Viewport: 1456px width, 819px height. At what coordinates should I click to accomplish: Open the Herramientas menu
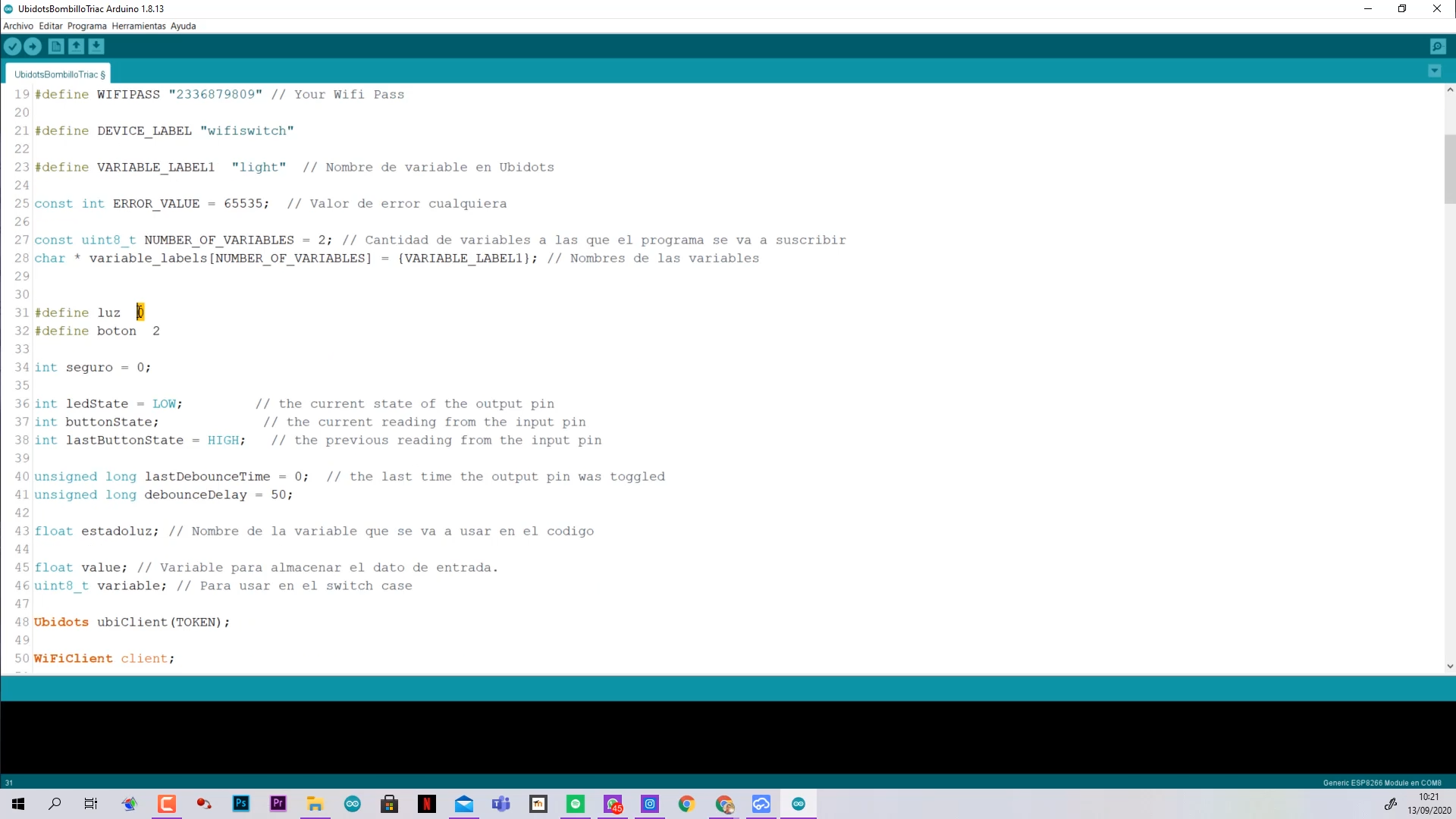pos(138,25)
